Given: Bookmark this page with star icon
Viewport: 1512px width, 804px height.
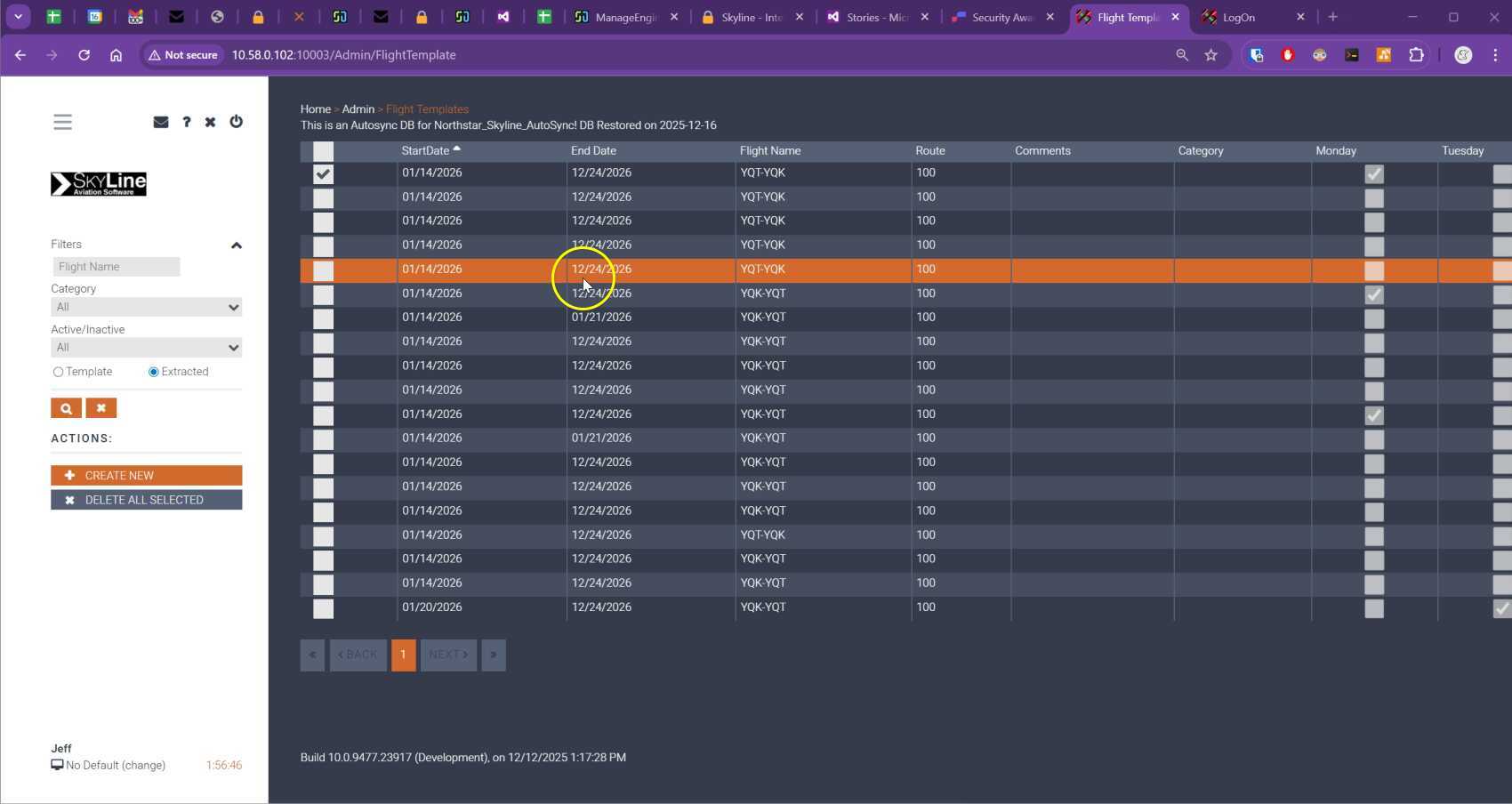Looking at the screenshot, I should click(x=1210, y=55).
